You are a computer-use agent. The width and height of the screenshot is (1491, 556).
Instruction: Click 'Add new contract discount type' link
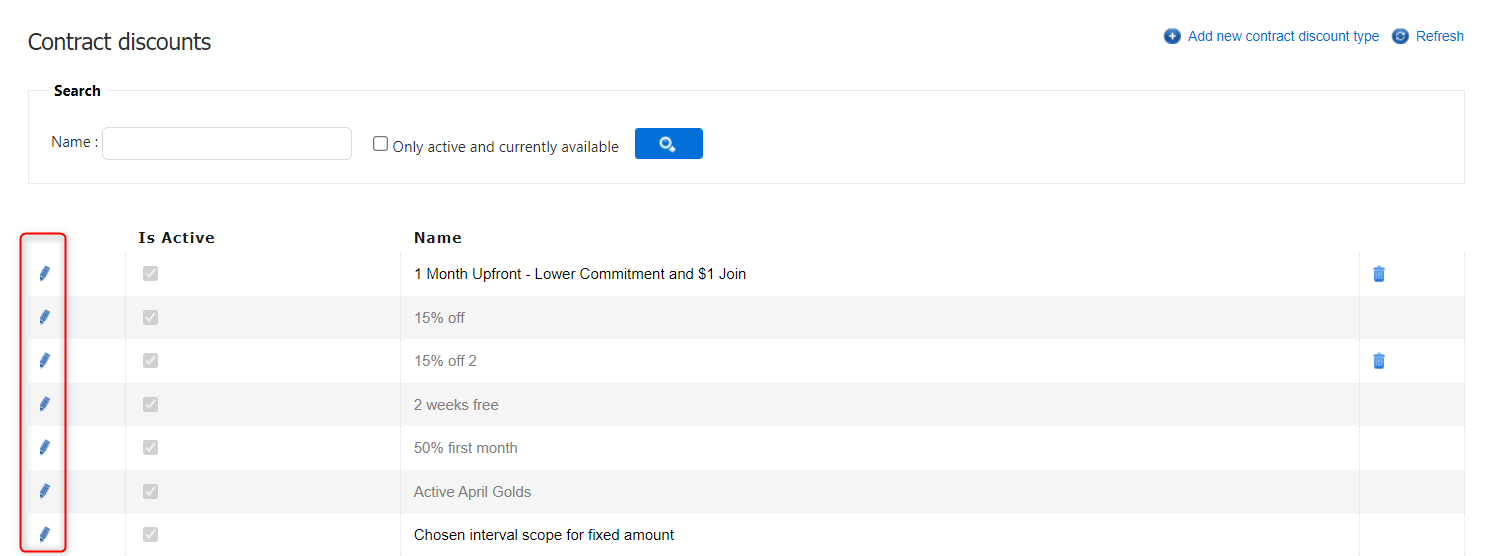pyautogui.click(x=1282, y=36)
